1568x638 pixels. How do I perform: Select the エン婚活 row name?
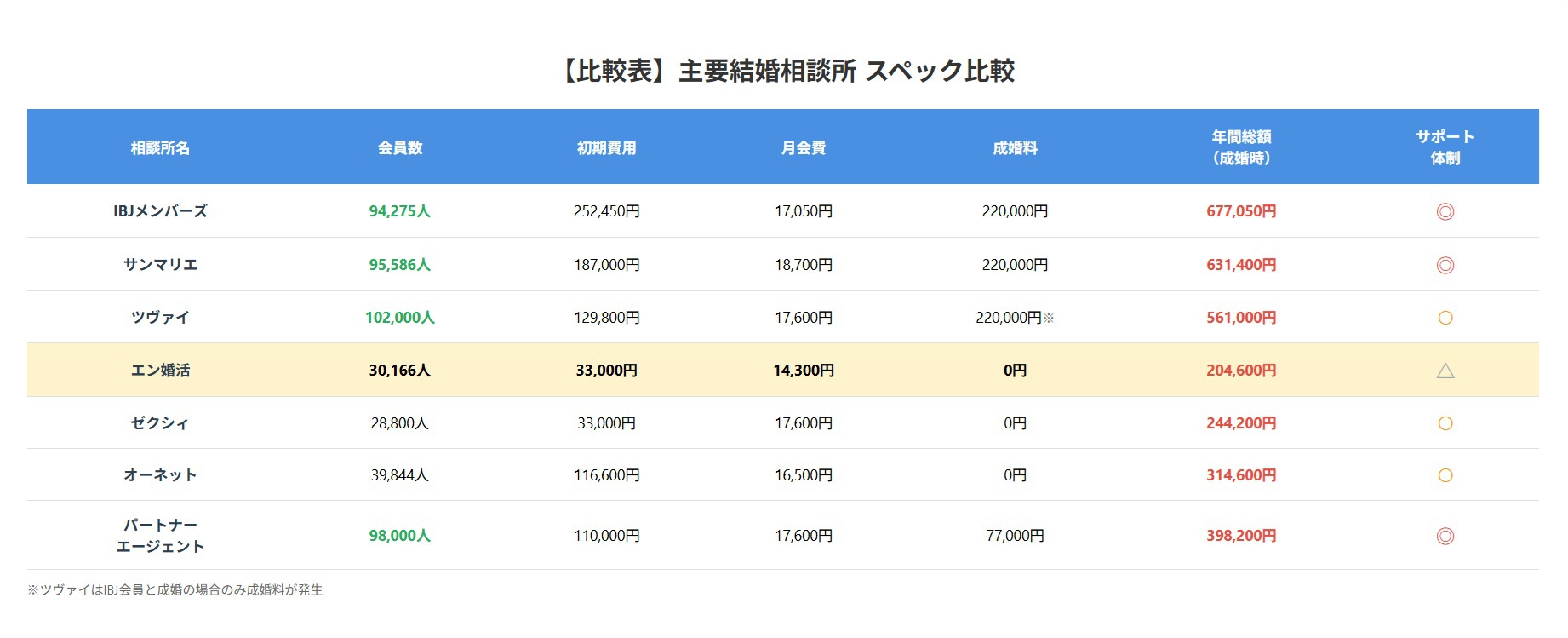tap(160, 371)
